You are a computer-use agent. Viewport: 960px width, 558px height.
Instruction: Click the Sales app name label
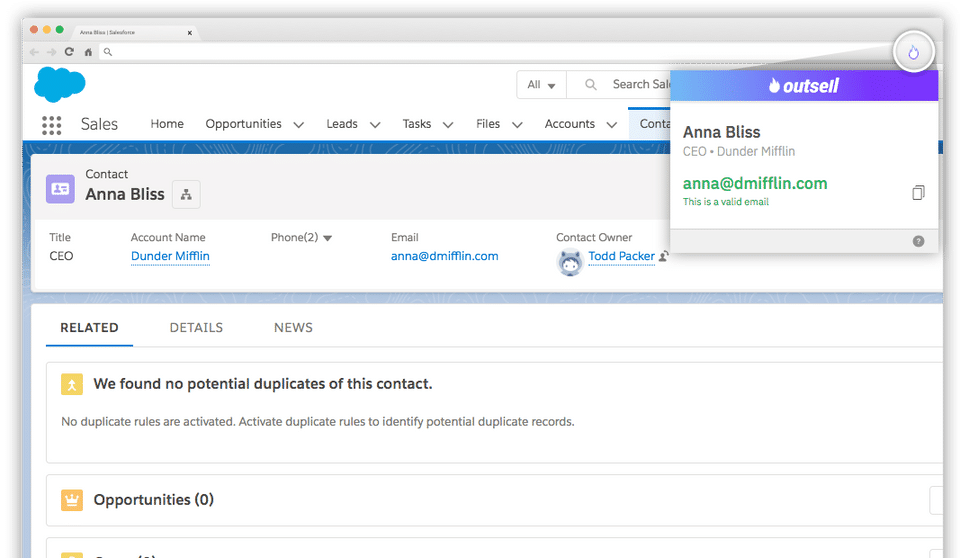[99, 124]
